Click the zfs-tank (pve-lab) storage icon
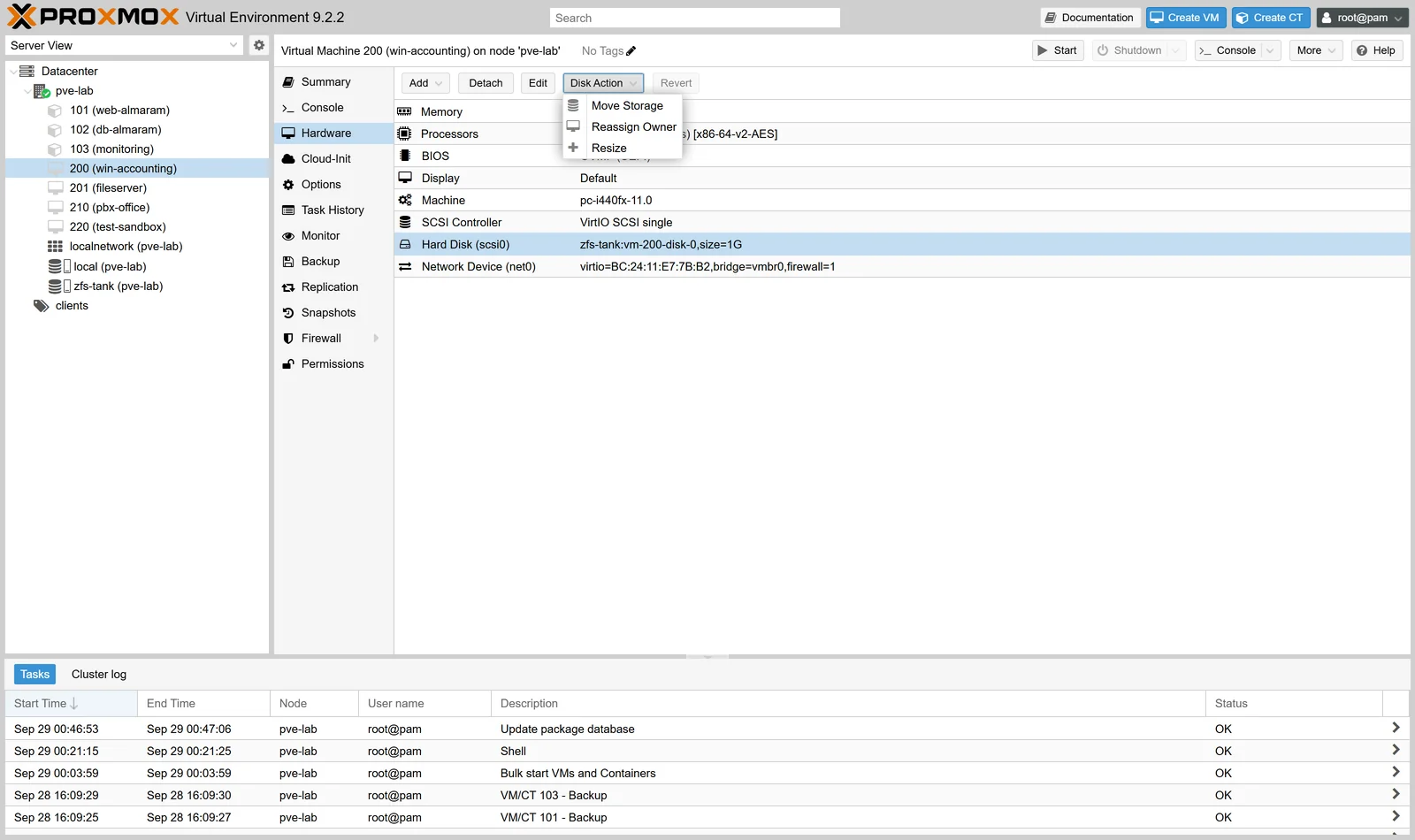 (59, 286)
